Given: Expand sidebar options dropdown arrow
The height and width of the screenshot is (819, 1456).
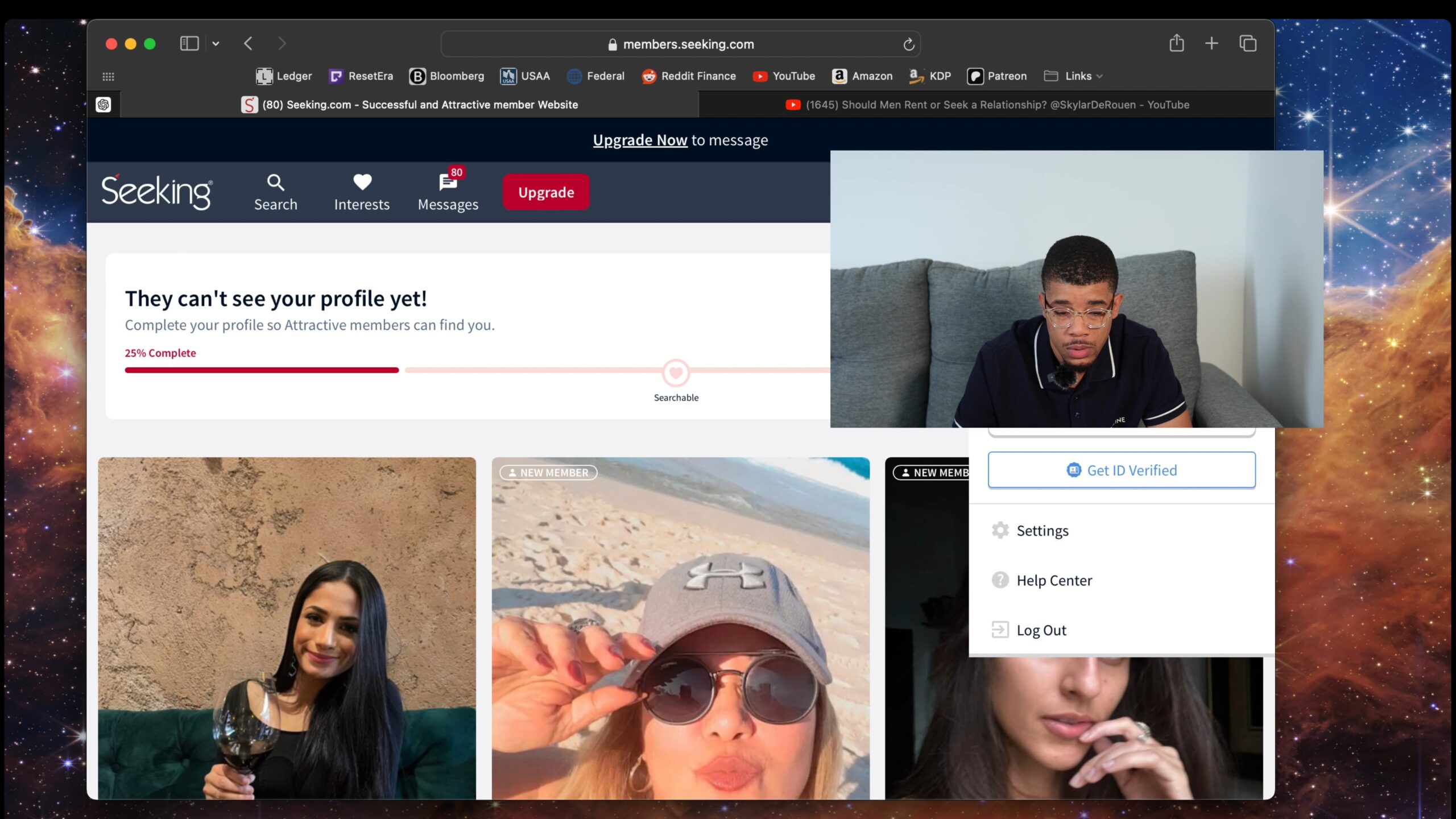Looking at the screenshot, I should pyautogui.click(x=216, y=44).
